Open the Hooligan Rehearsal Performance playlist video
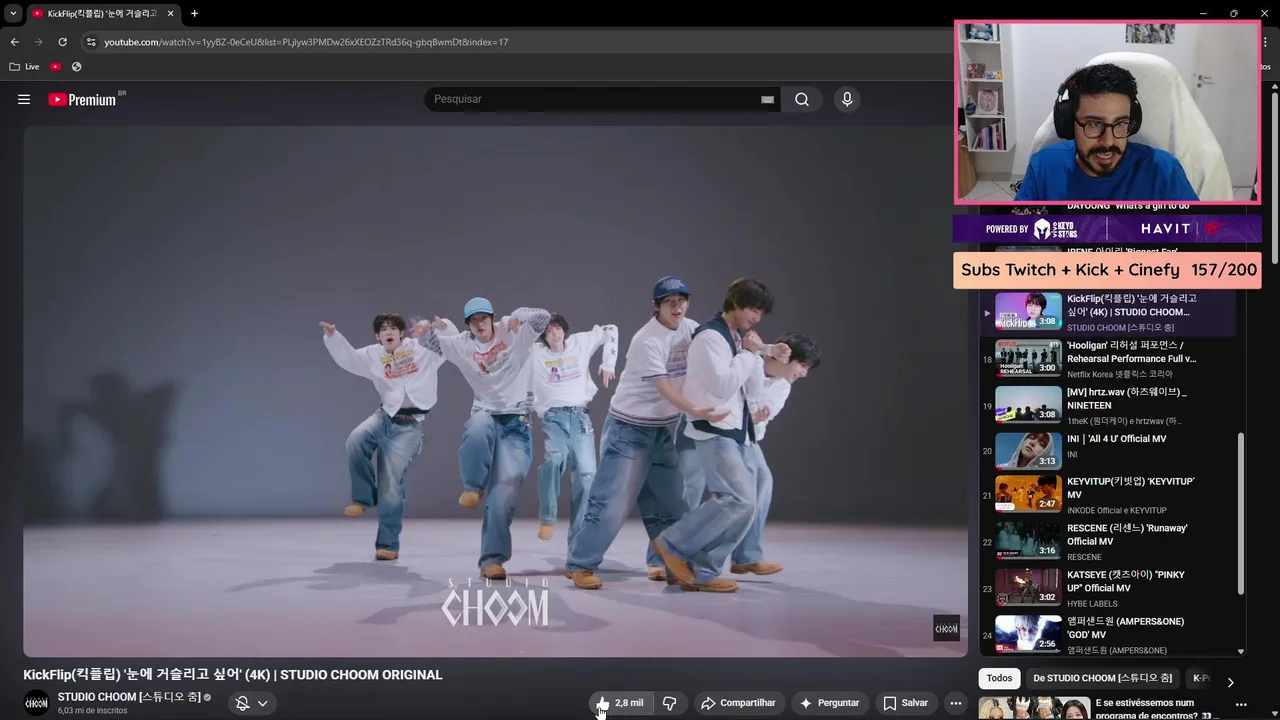Viewport: 1280px width, 720px height. [1110, 358]
